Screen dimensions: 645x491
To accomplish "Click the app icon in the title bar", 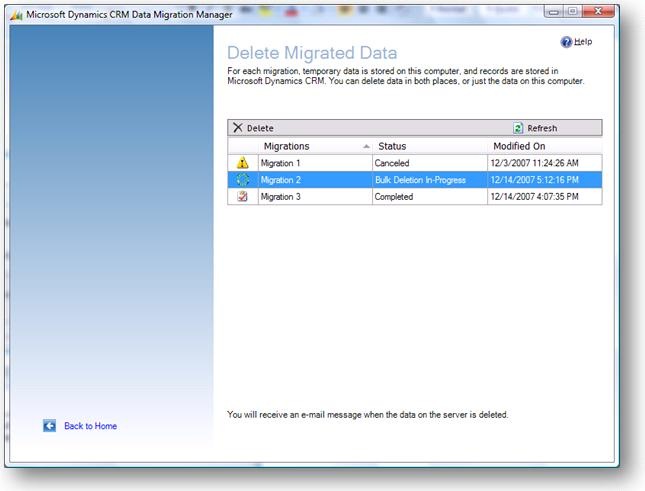I will (x=15, y=13).
